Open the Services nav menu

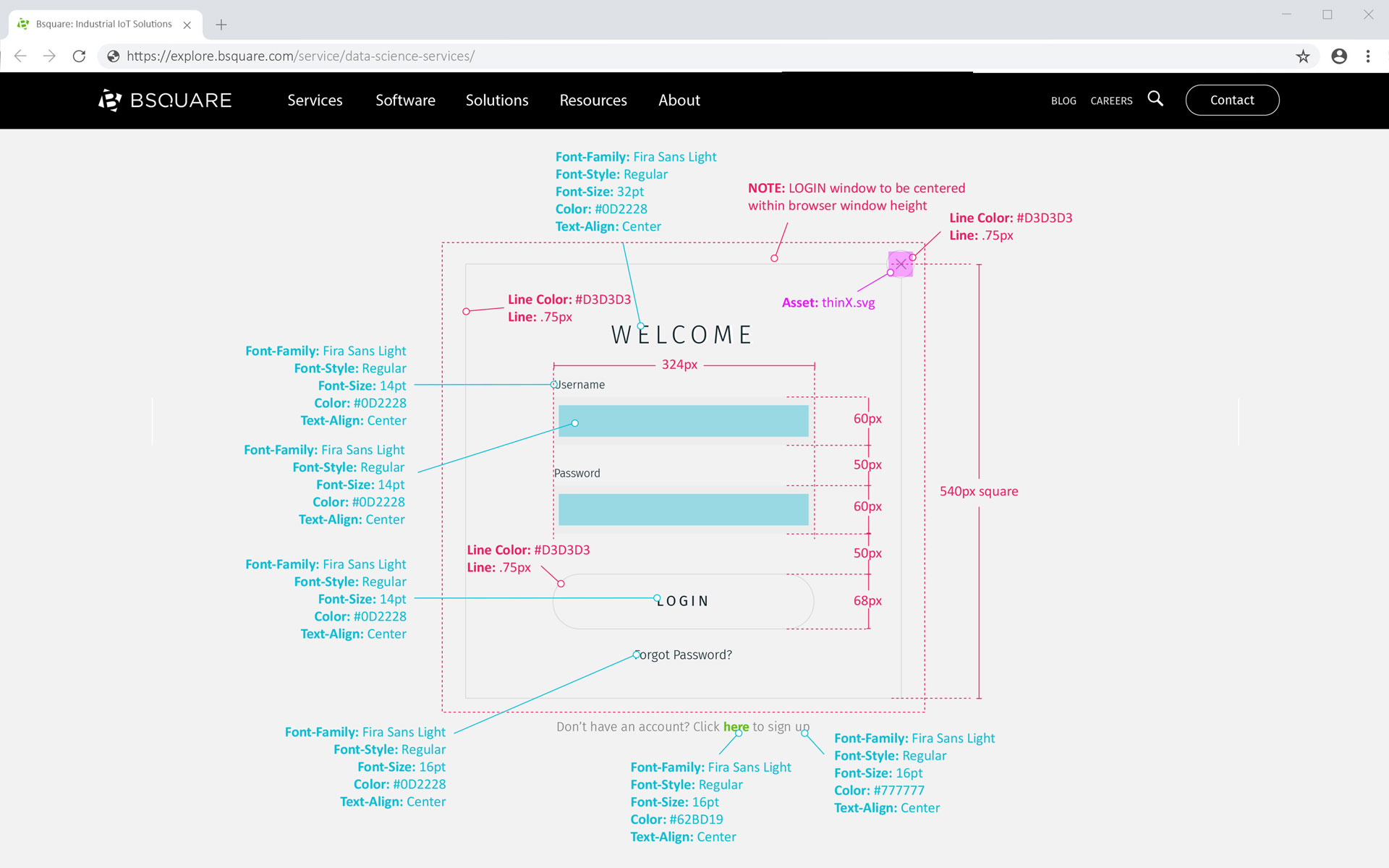click(x=315, y=101)
